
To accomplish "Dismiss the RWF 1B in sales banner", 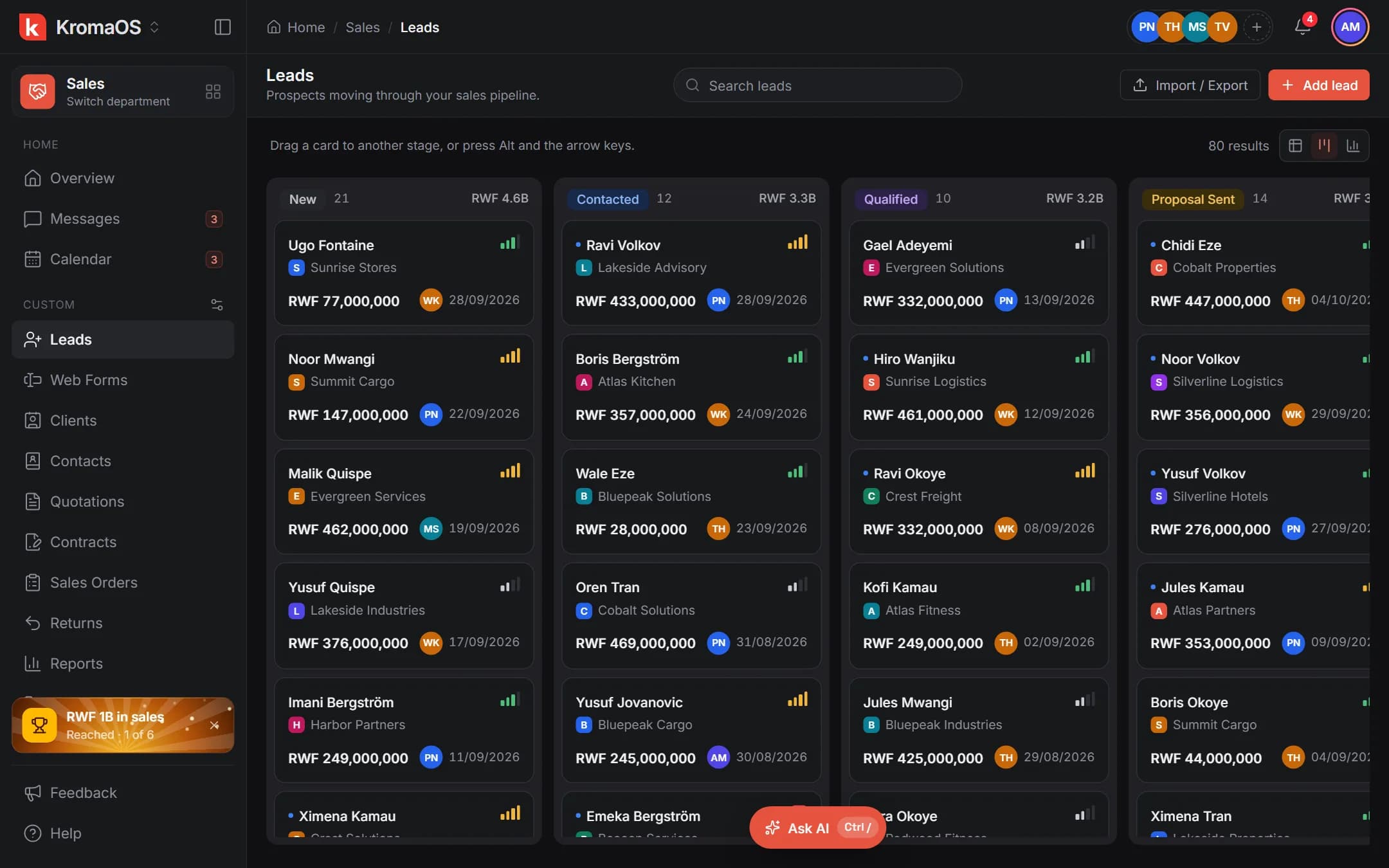I will (x=214, y=725).
